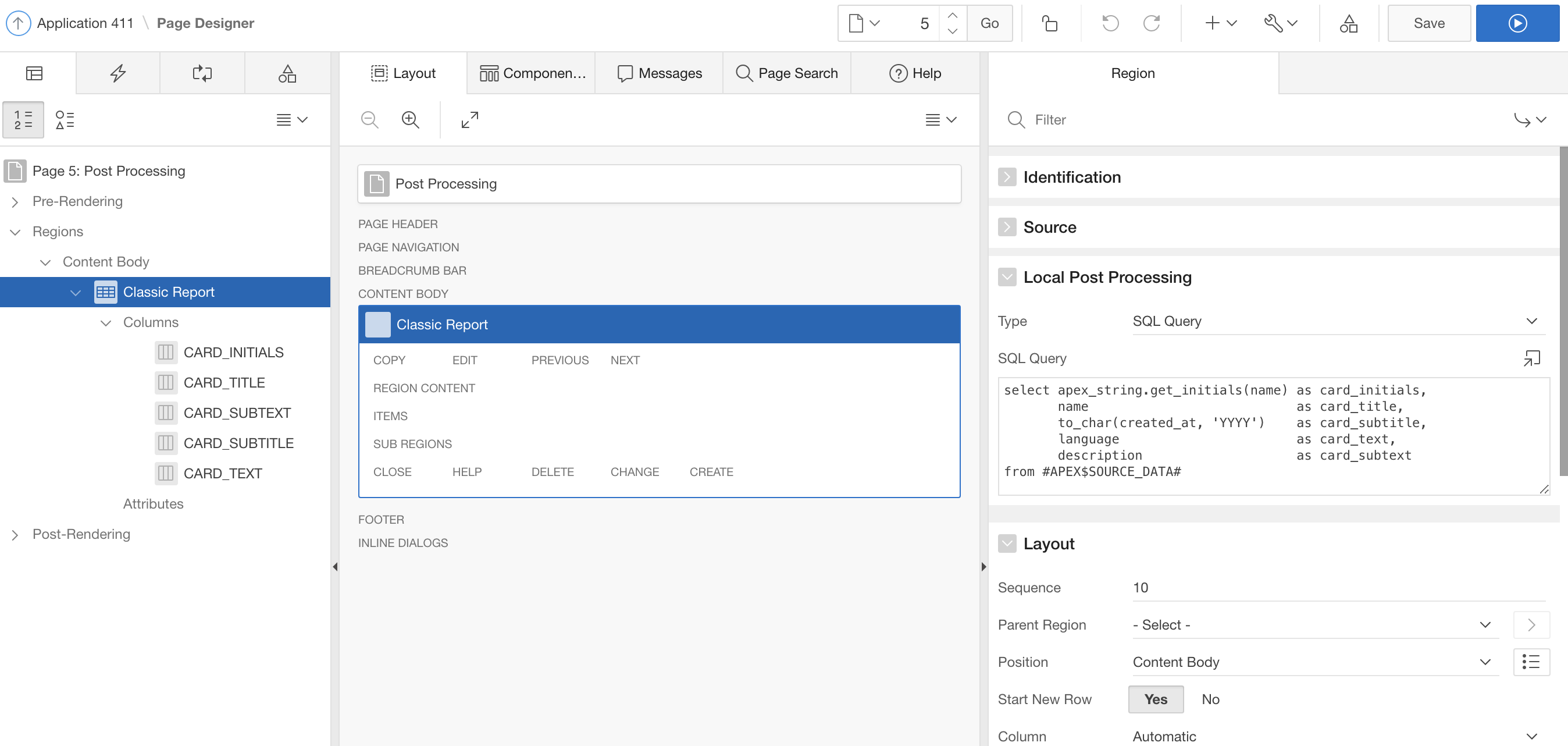1568x746 pixels.
Task: Open the Shared Components icon in toolbar
Action: (1348, 23)
